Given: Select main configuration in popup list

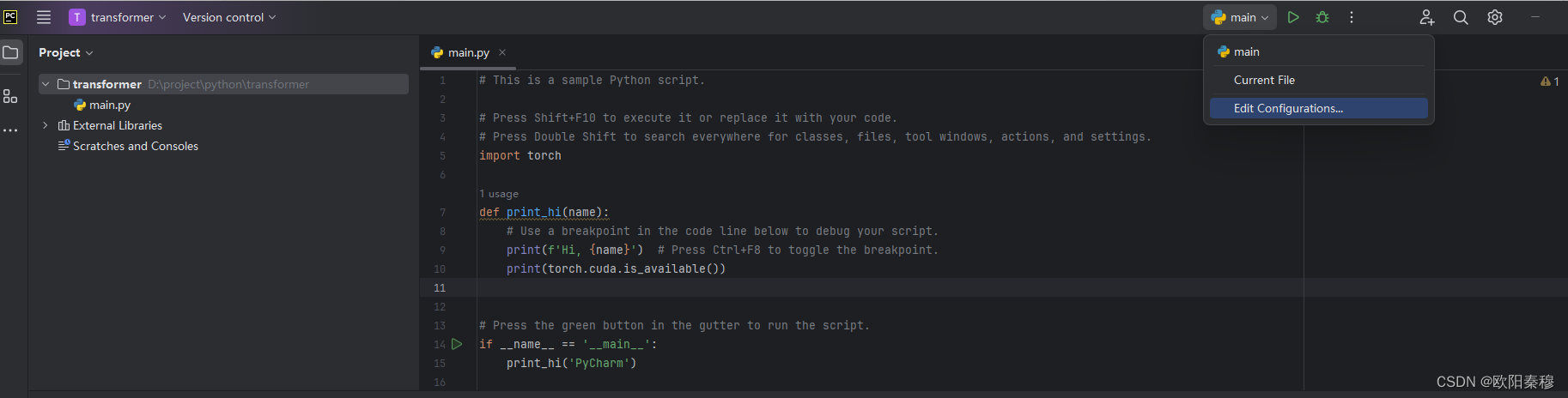Looking at the screenshot, I should [x=1319, y=51].
